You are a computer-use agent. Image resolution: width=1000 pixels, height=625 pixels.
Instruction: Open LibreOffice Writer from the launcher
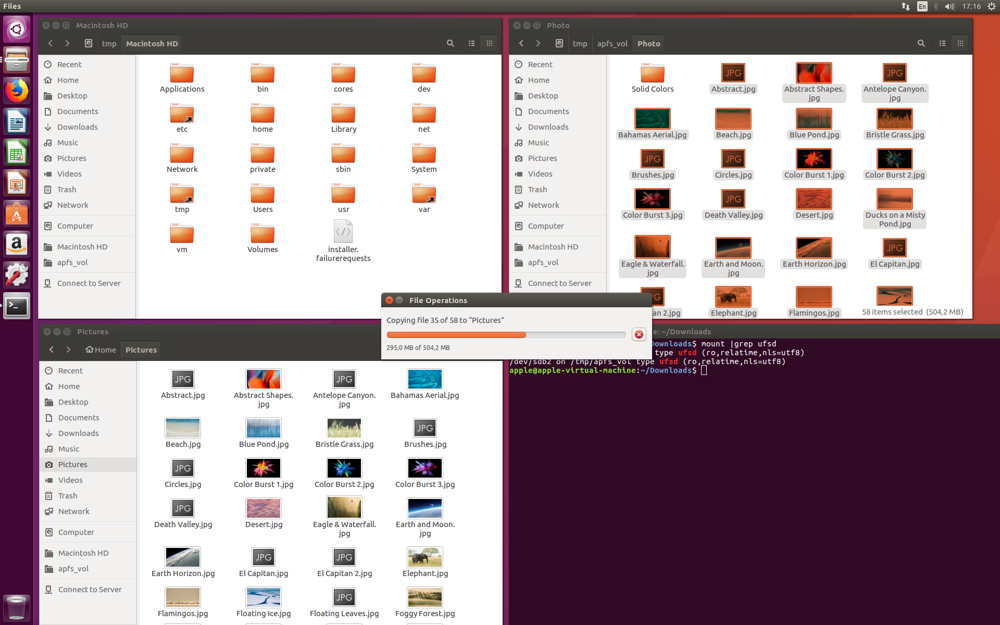pos(16,122)
